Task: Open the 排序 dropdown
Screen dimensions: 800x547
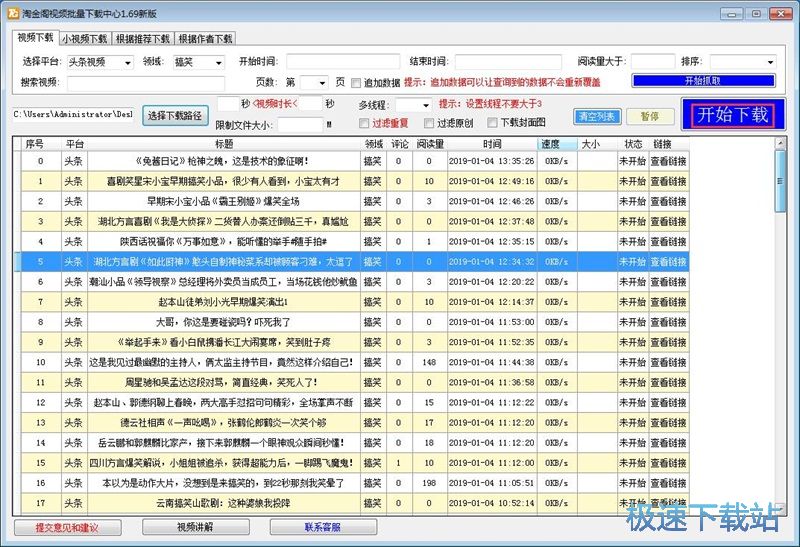Action: (743, 62)
